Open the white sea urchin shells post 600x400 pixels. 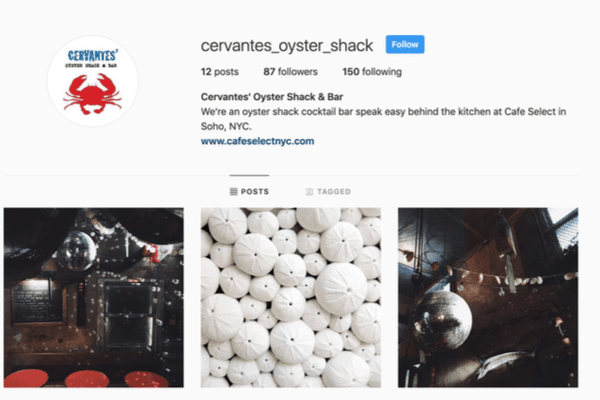click(x=291, y=297)
